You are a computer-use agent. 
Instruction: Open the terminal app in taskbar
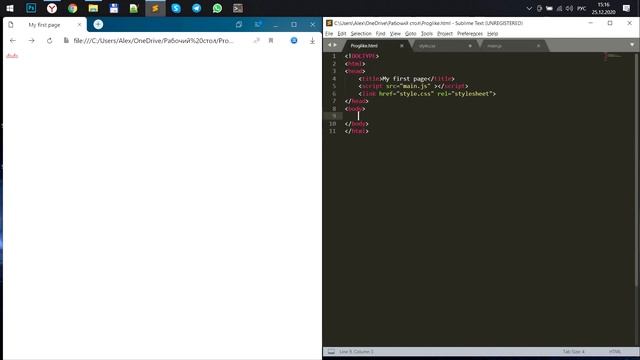[238, 8]
